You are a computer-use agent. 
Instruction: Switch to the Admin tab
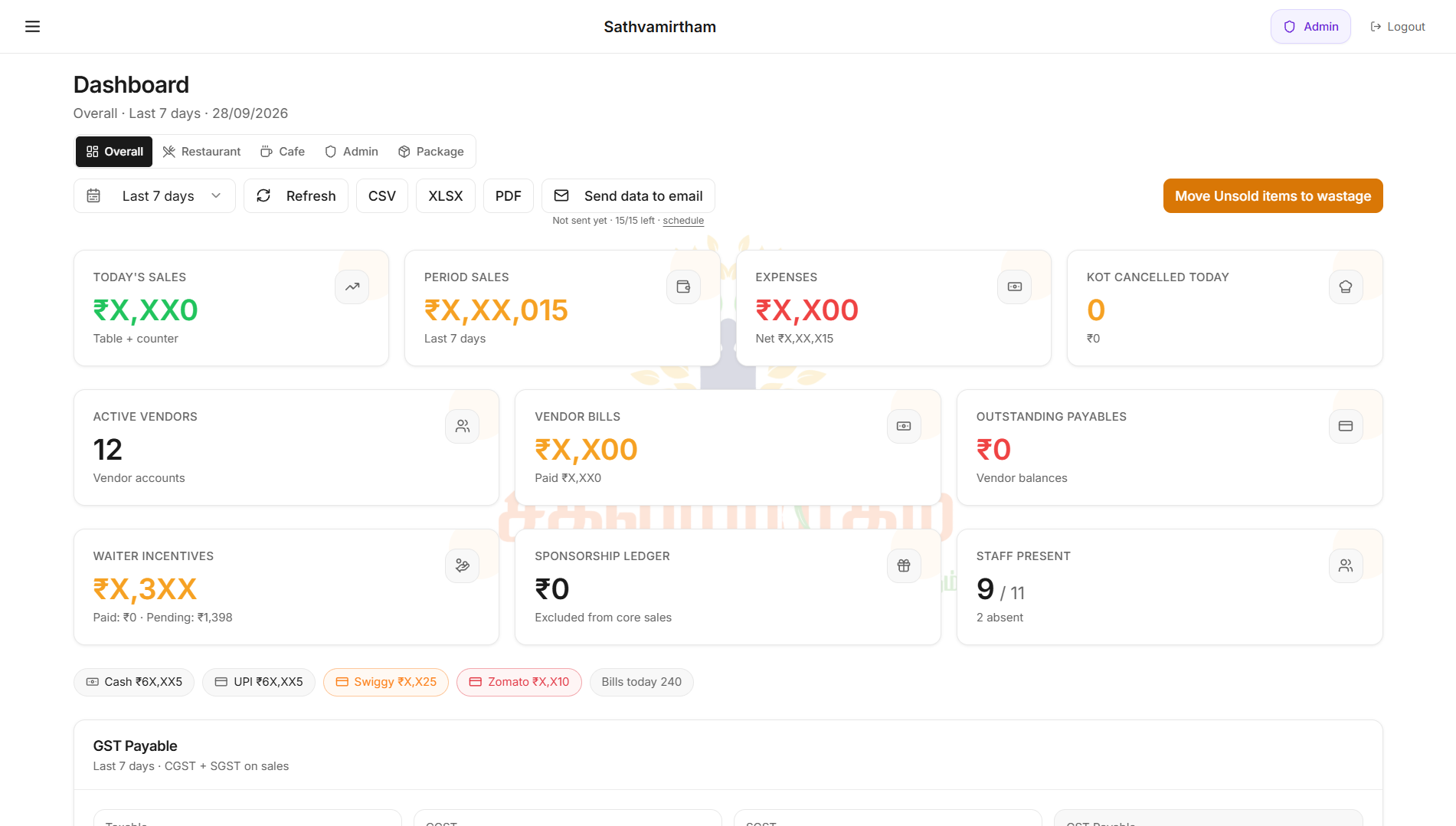coord(352,152)
